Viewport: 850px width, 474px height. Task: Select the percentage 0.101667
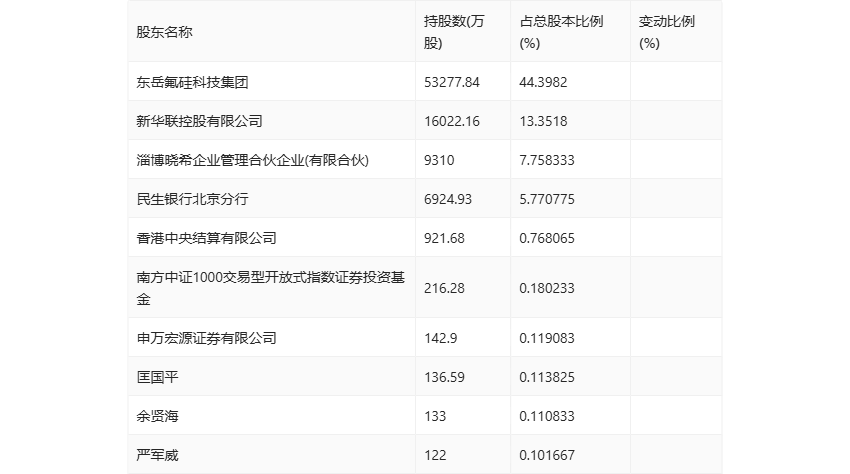(547, 455)
